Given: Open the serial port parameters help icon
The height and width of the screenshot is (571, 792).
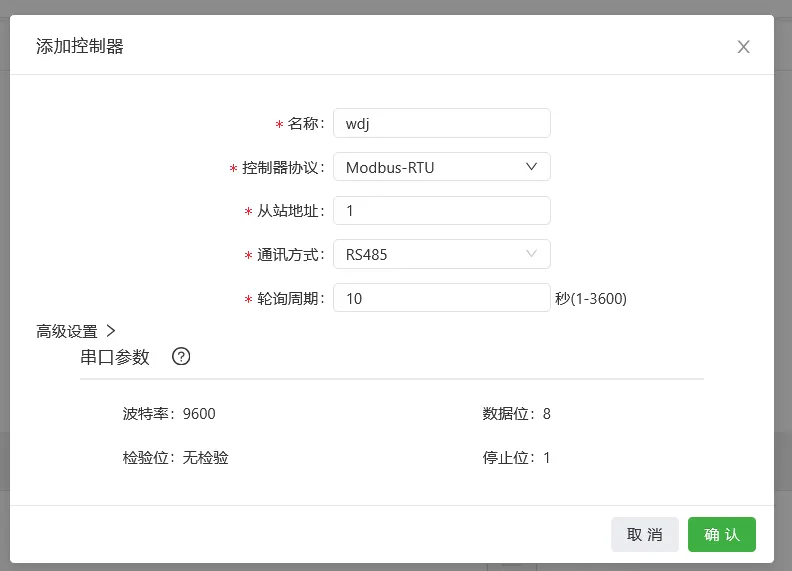Looking at the screenshot, I should click(x=181, y=357).
